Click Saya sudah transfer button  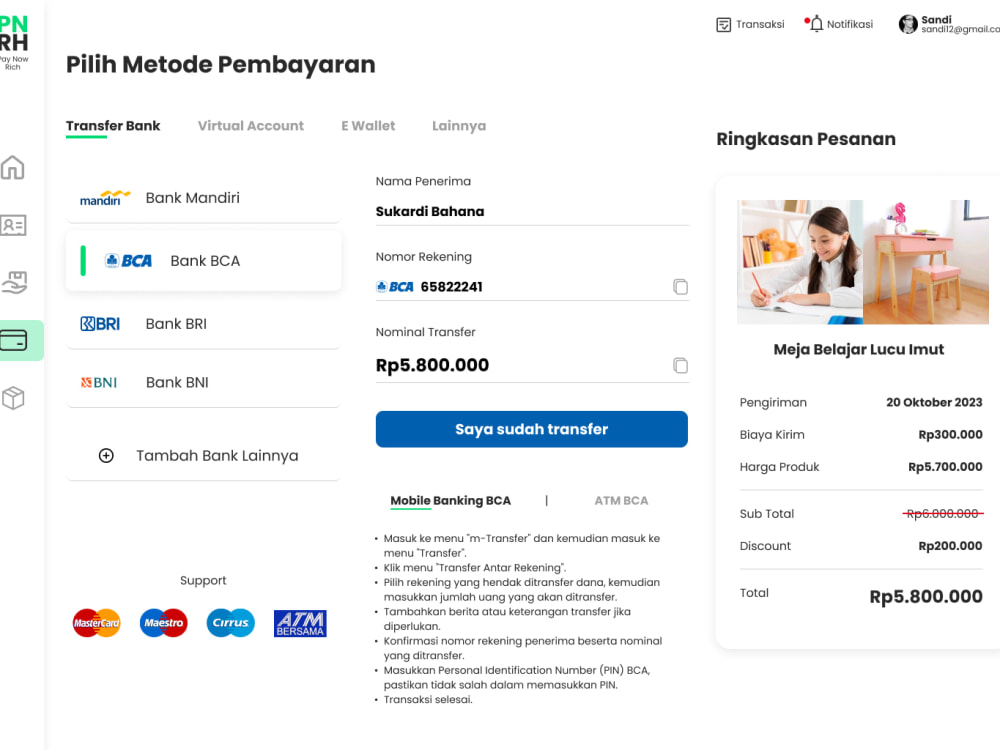click(x=531, y=429)
